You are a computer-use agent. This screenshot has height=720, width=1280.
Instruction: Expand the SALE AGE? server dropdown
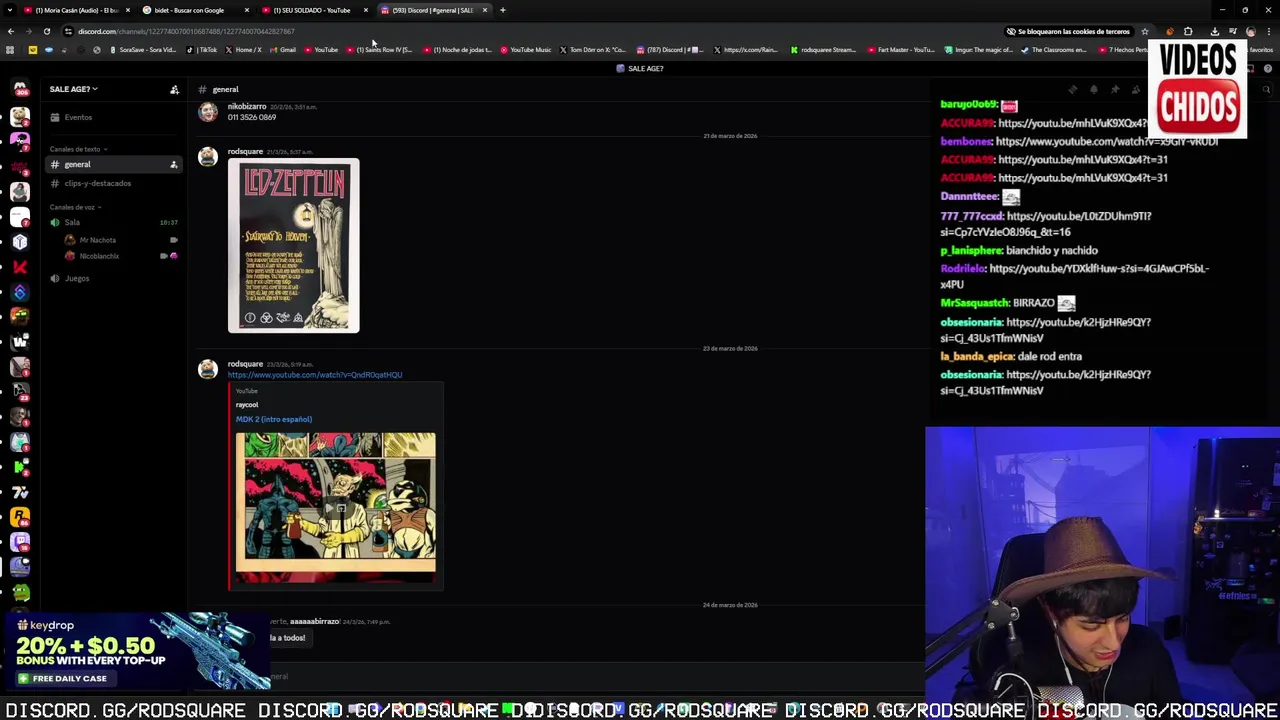click(x=74, y=89)
